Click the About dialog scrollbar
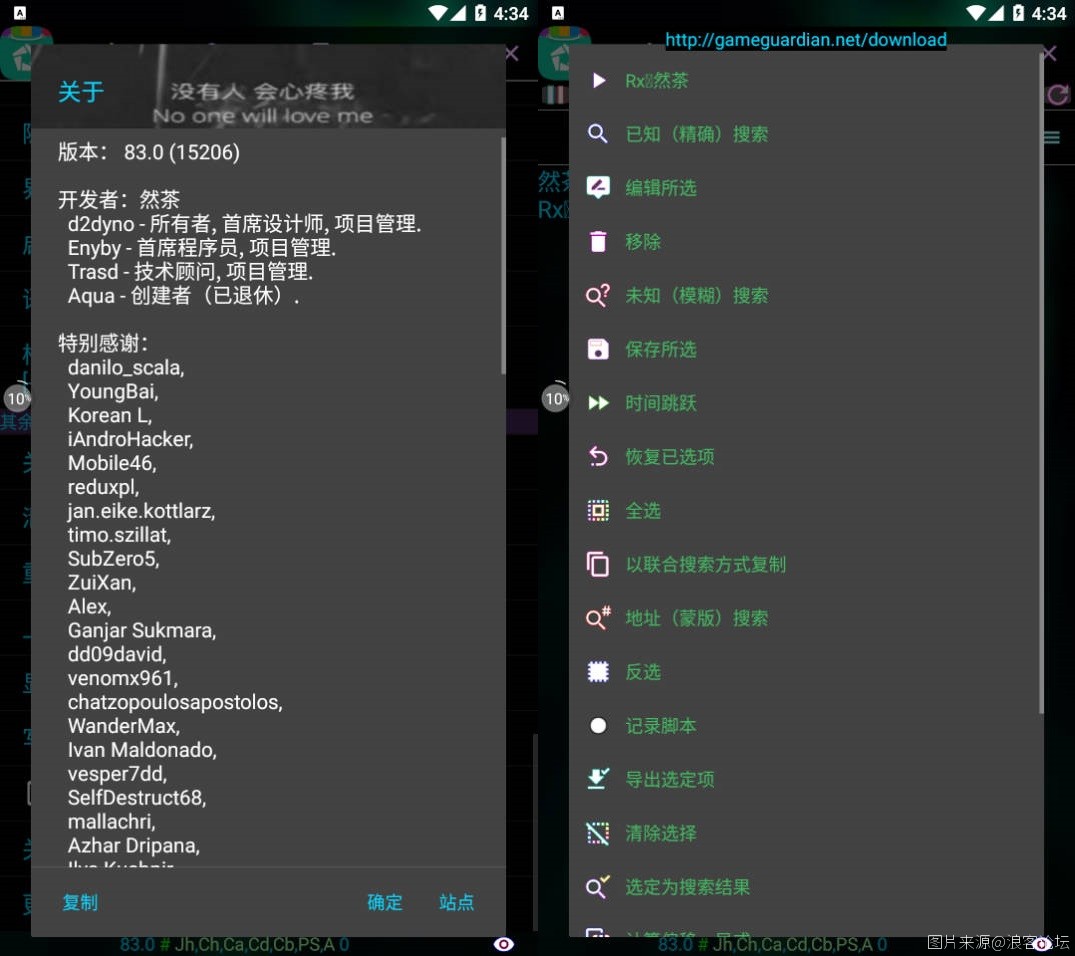Viewport: 1075px width, 956px height. [x=503, y=255]
